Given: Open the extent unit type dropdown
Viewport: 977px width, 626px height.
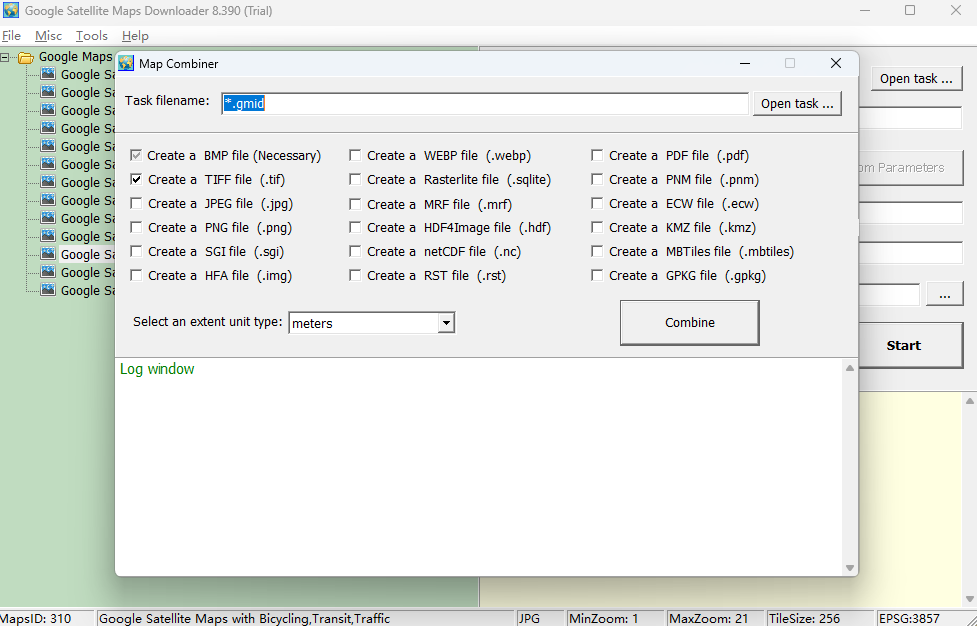Looking at the screenshot, I should [447, 322].
